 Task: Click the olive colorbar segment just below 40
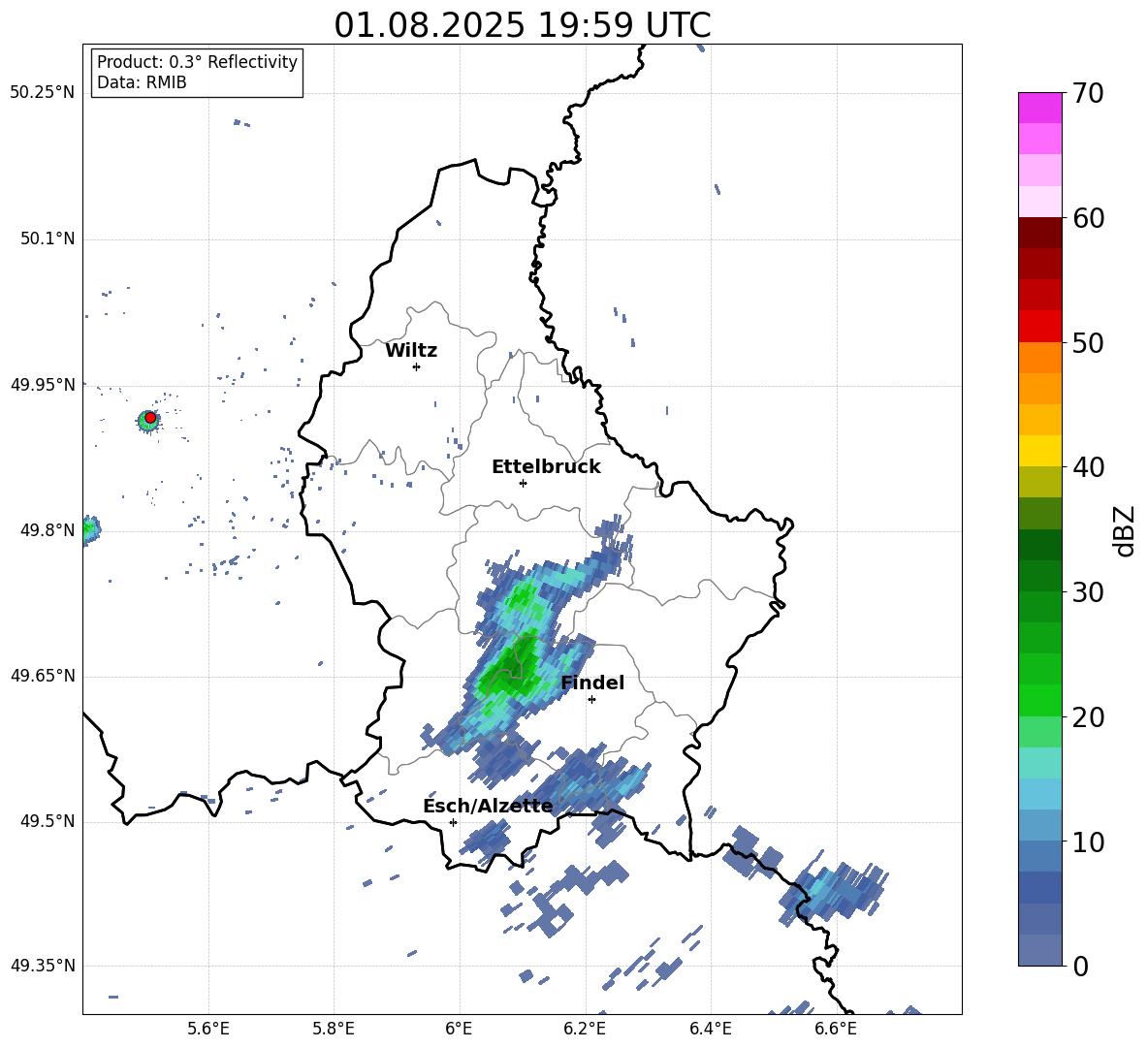click(x=1039, y=482)
